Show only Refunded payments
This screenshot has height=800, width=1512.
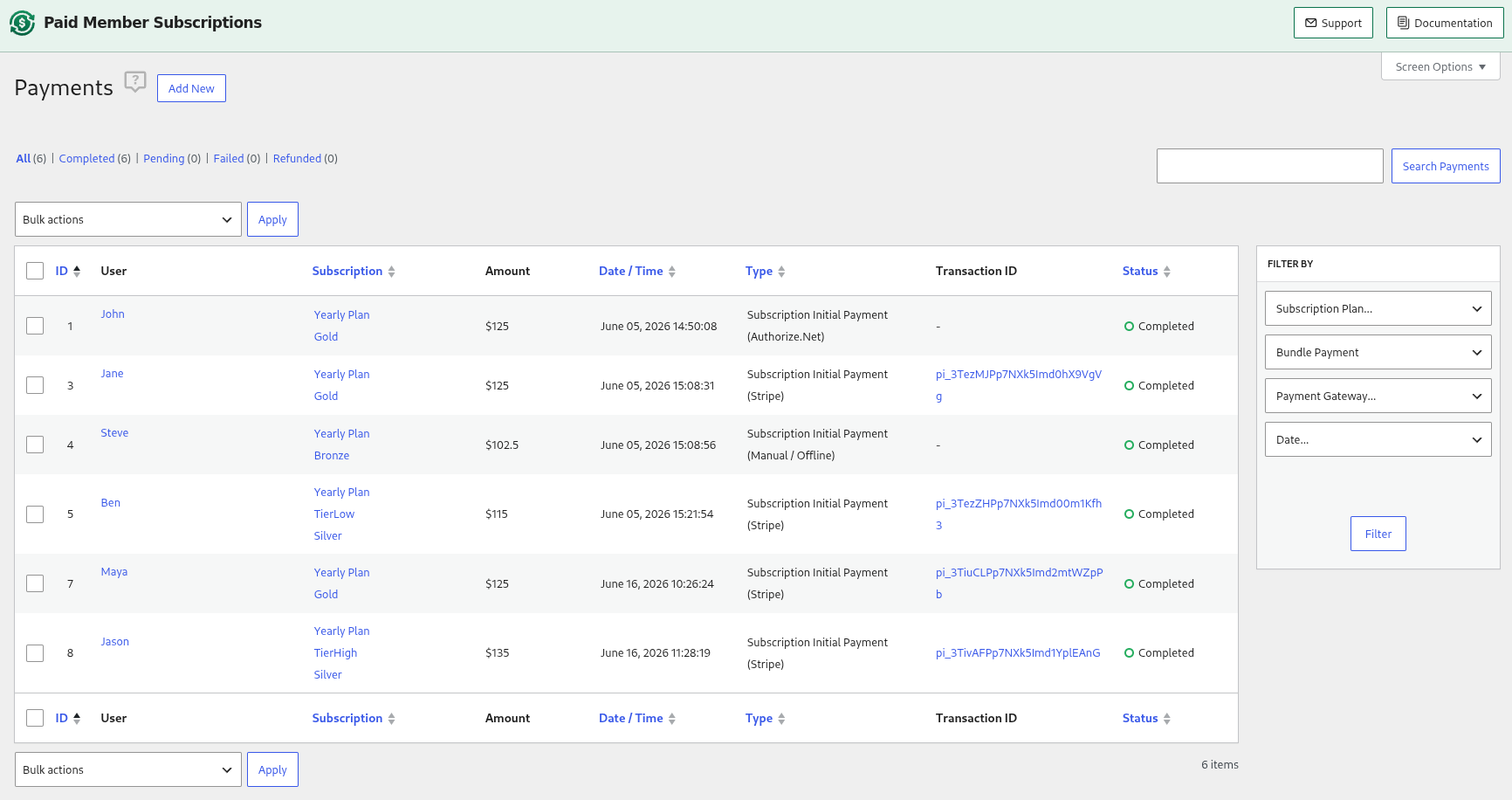[x=297, y=159]
